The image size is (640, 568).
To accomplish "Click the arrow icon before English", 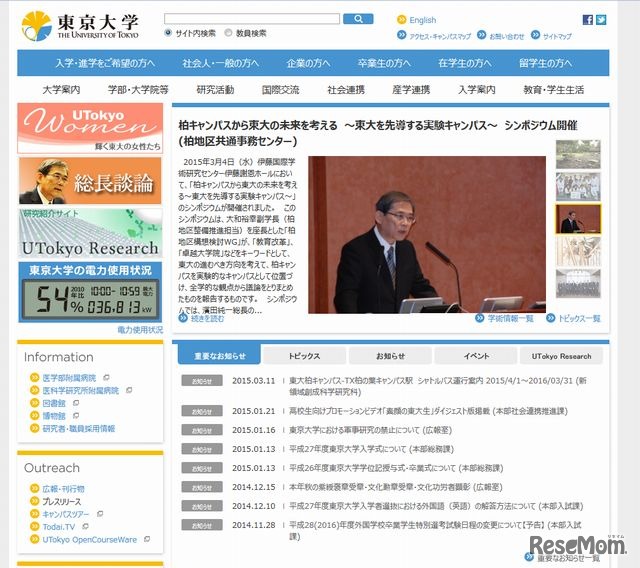I will click(x=402, y=19).
